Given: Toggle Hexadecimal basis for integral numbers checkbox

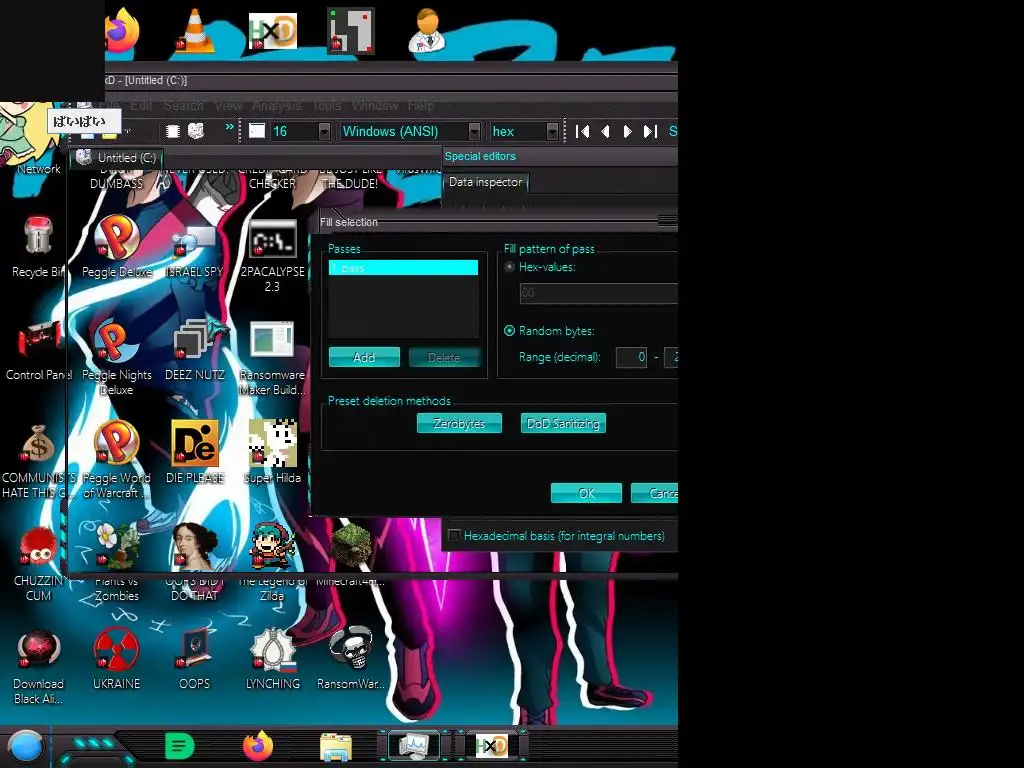Looking at the screenshot, I should pos(455,536).
